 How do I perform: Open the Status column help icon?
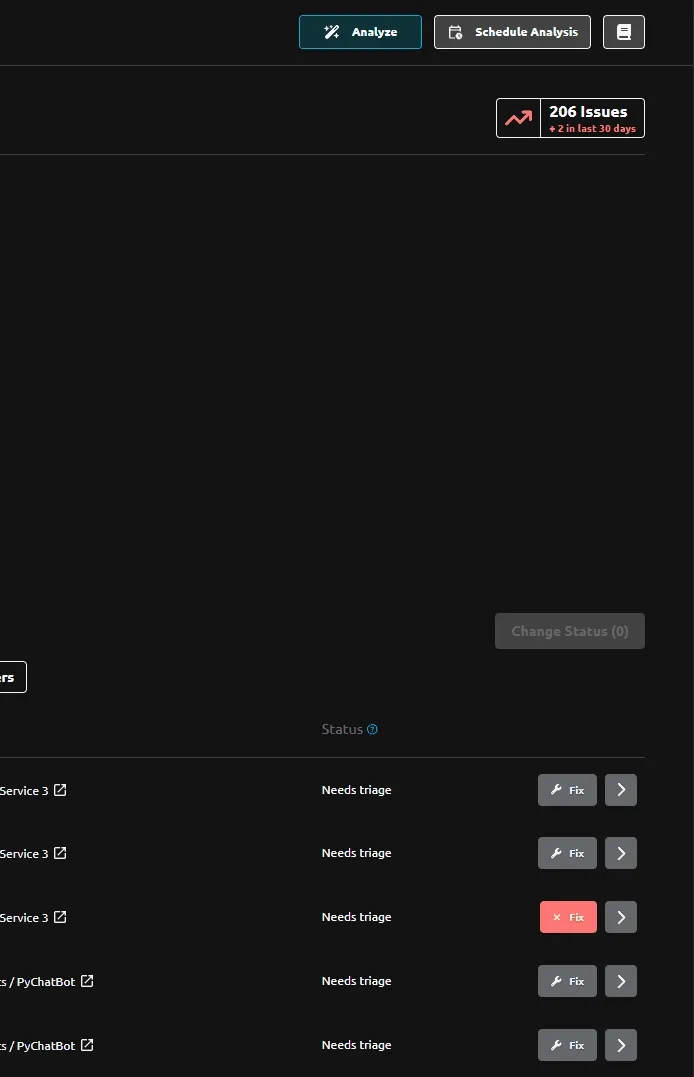coord(372,729)
